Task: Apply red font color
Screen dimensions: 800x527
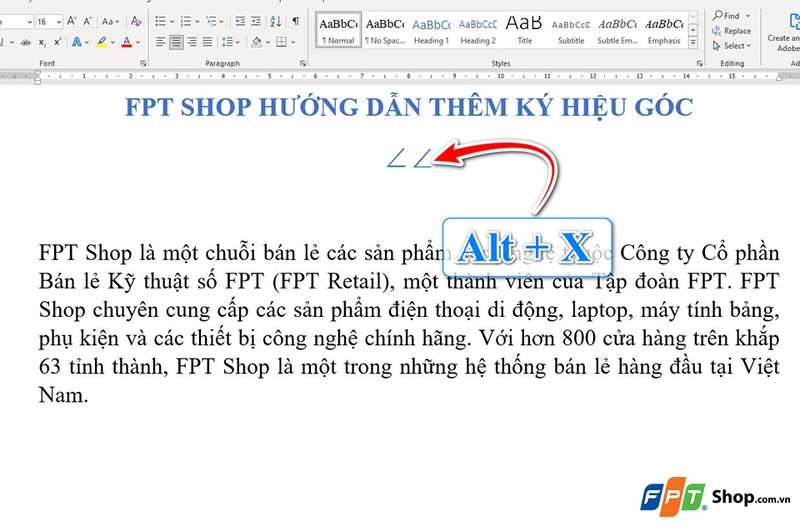Action: click(127, 42)
